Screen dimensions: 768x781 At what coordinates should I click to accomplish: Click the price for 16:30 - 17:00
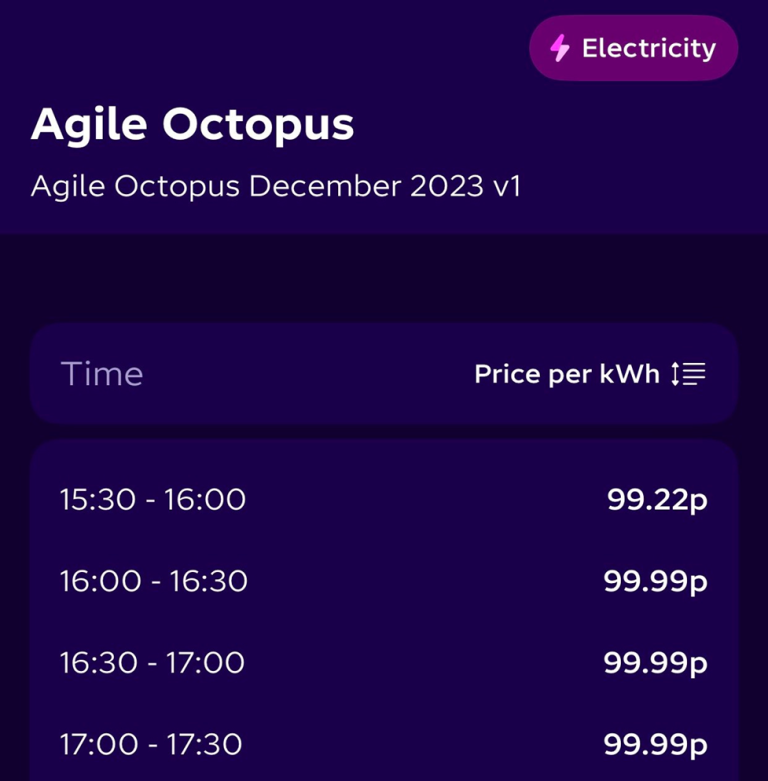coord(655,663)
